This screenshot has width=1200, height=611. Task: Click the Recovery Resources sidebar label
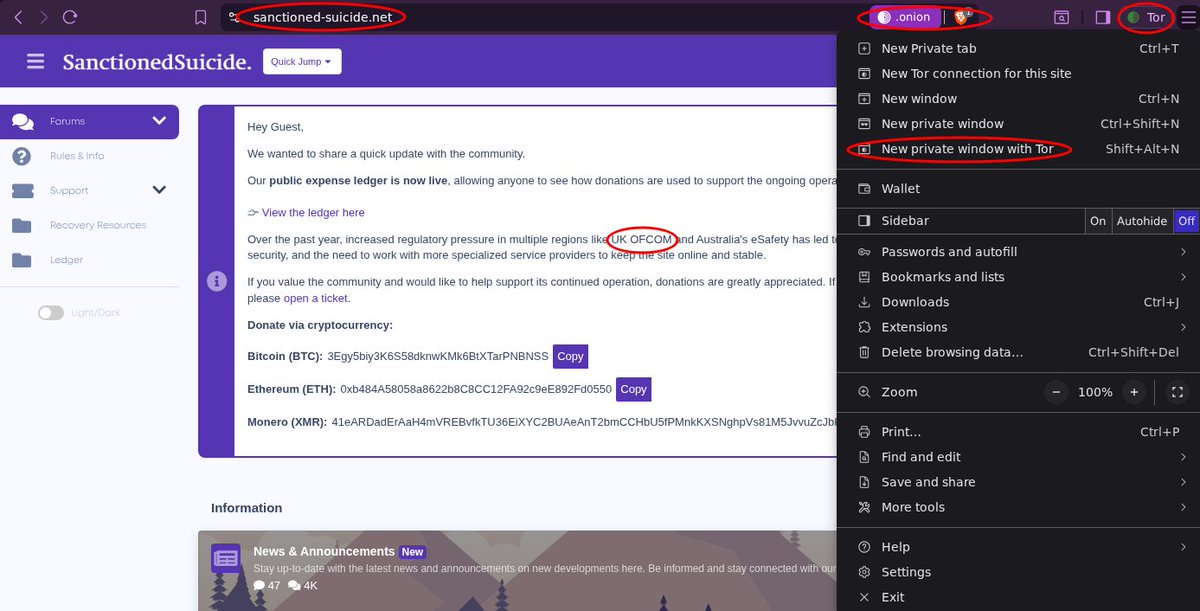[x=98, y=225]
